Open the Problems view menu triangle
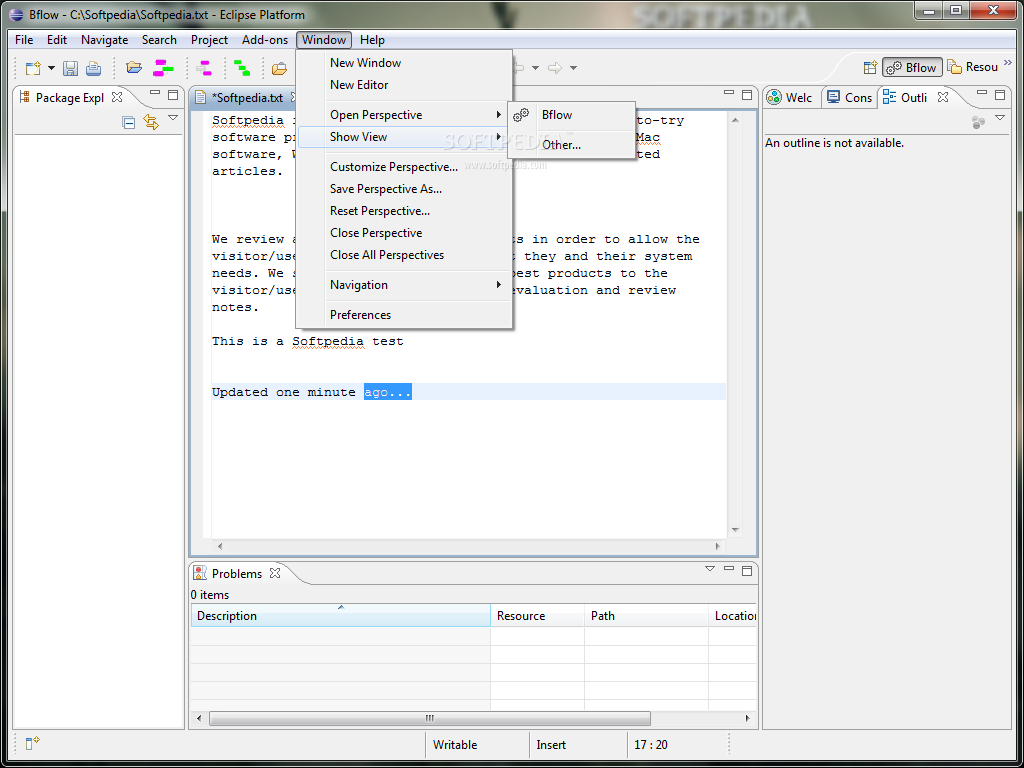 tap(710, 569)
